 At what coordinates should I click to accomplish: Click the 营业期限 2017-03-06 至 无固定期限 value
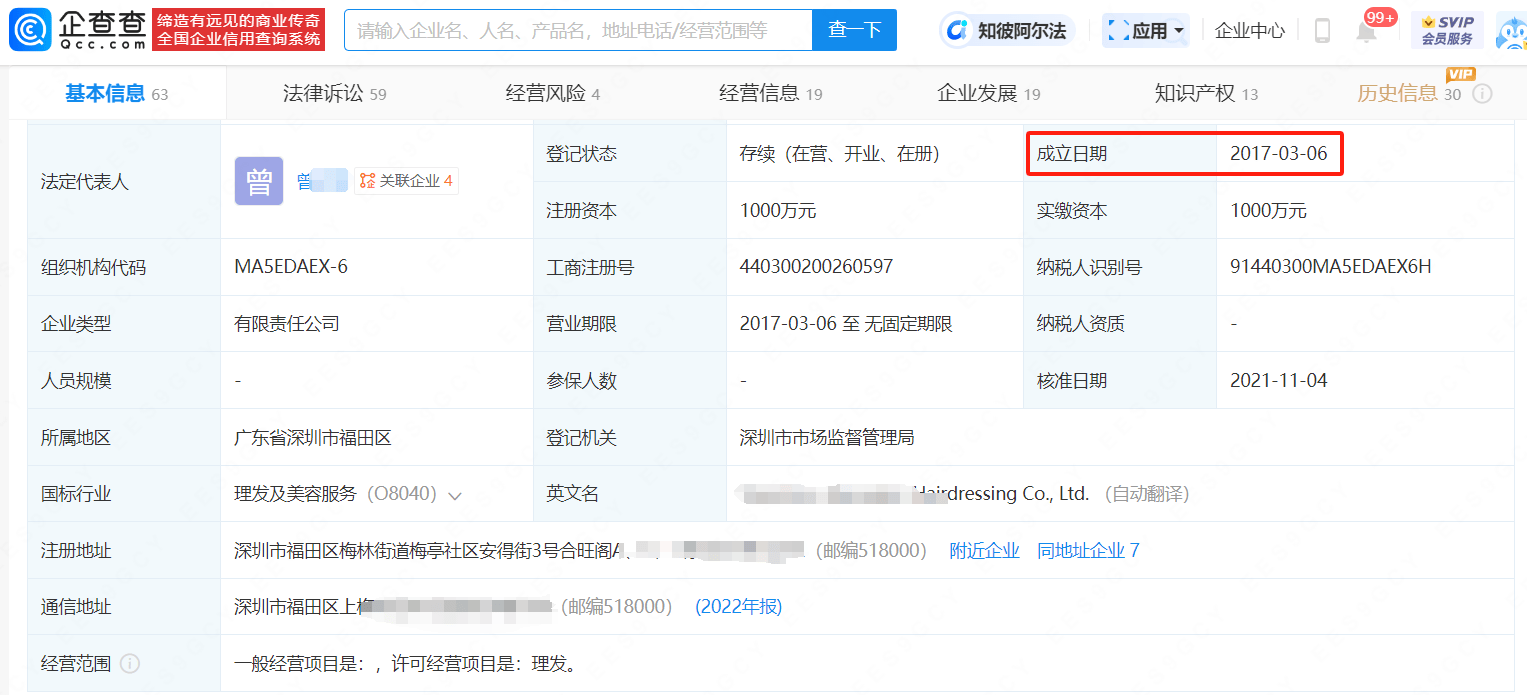(x=846, y=324)
